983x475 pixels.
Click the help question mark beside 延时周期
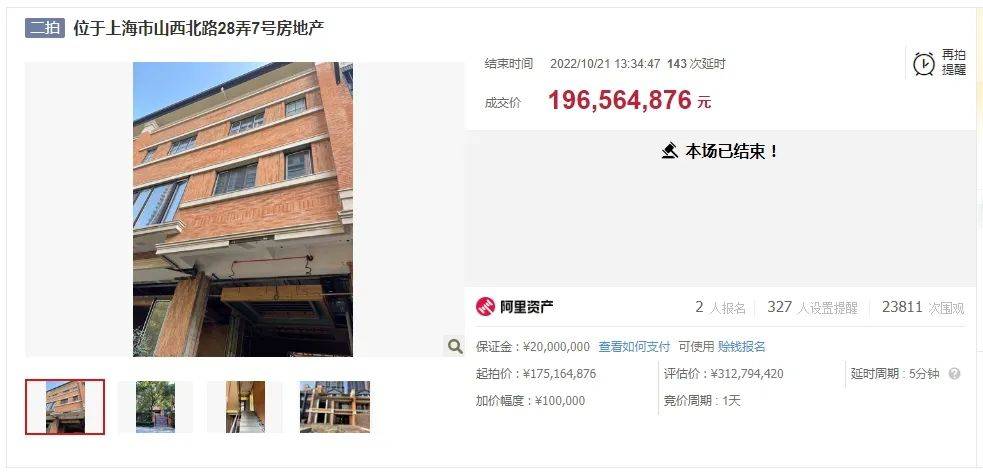[954, 374]
